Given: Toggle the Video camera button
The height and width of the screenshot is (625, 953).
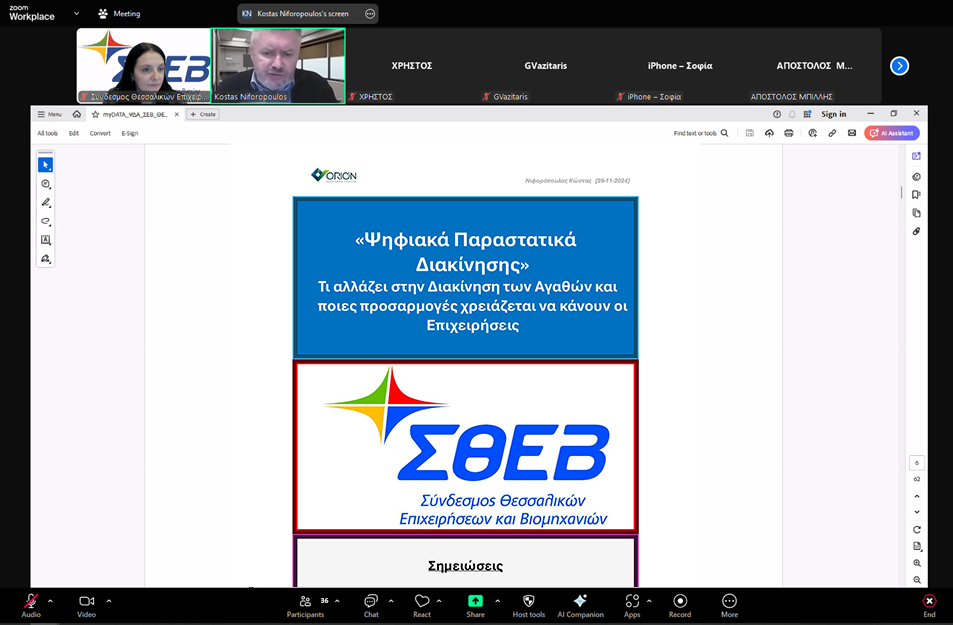Looking at the screenshot, I should pyautogui.click(x=86, y=603).
